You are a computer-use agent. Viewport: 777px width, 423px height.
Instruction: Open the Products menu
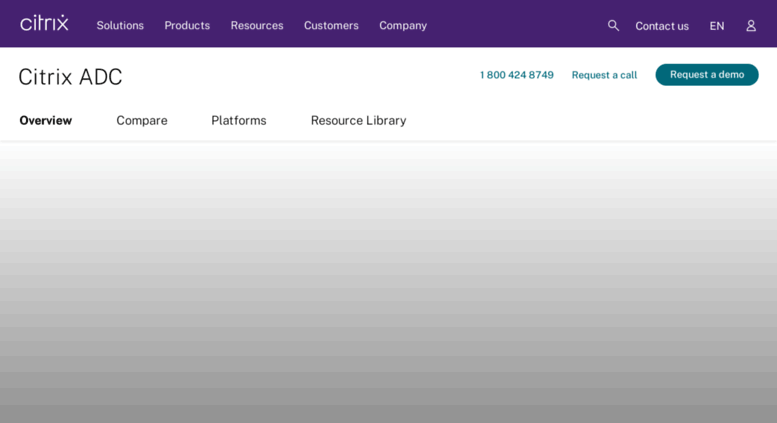pyautogui.click(x=187, y=25)
